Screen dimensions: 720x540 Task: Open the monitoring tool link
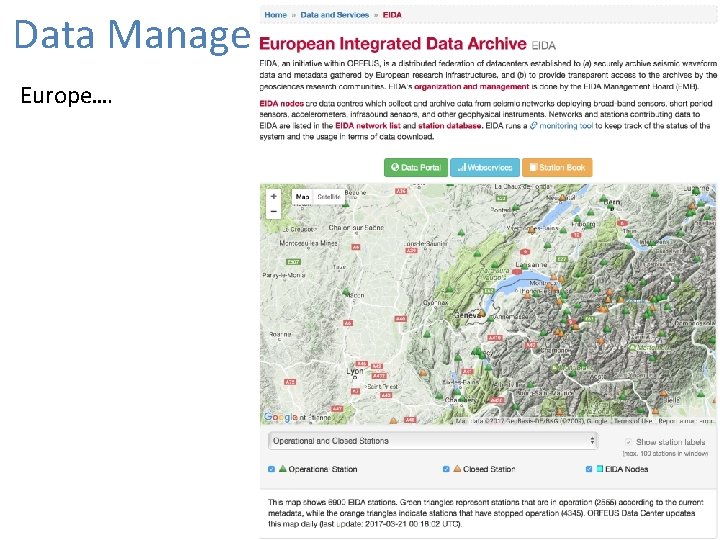click(566, 126)
